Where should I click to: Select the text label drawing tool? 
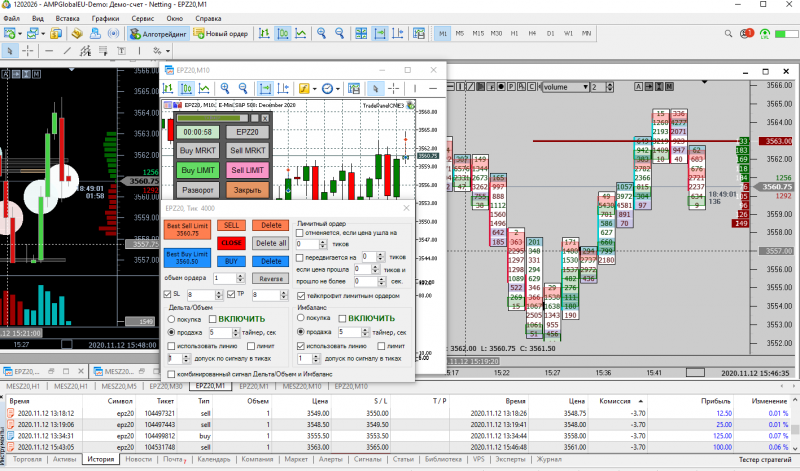[121, 51]
